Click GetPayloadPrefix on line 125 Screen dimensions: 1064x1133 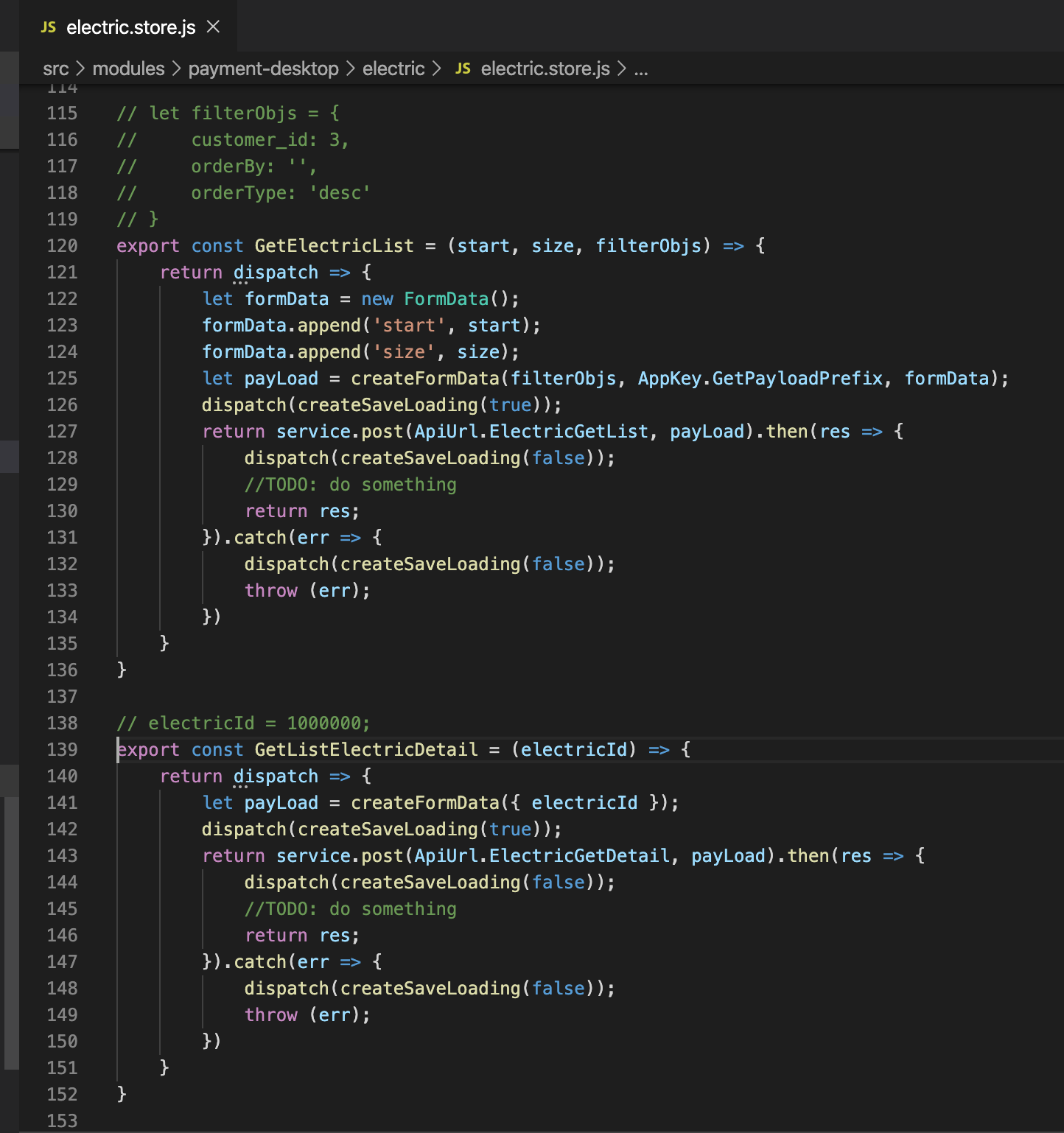coord(797,379)
